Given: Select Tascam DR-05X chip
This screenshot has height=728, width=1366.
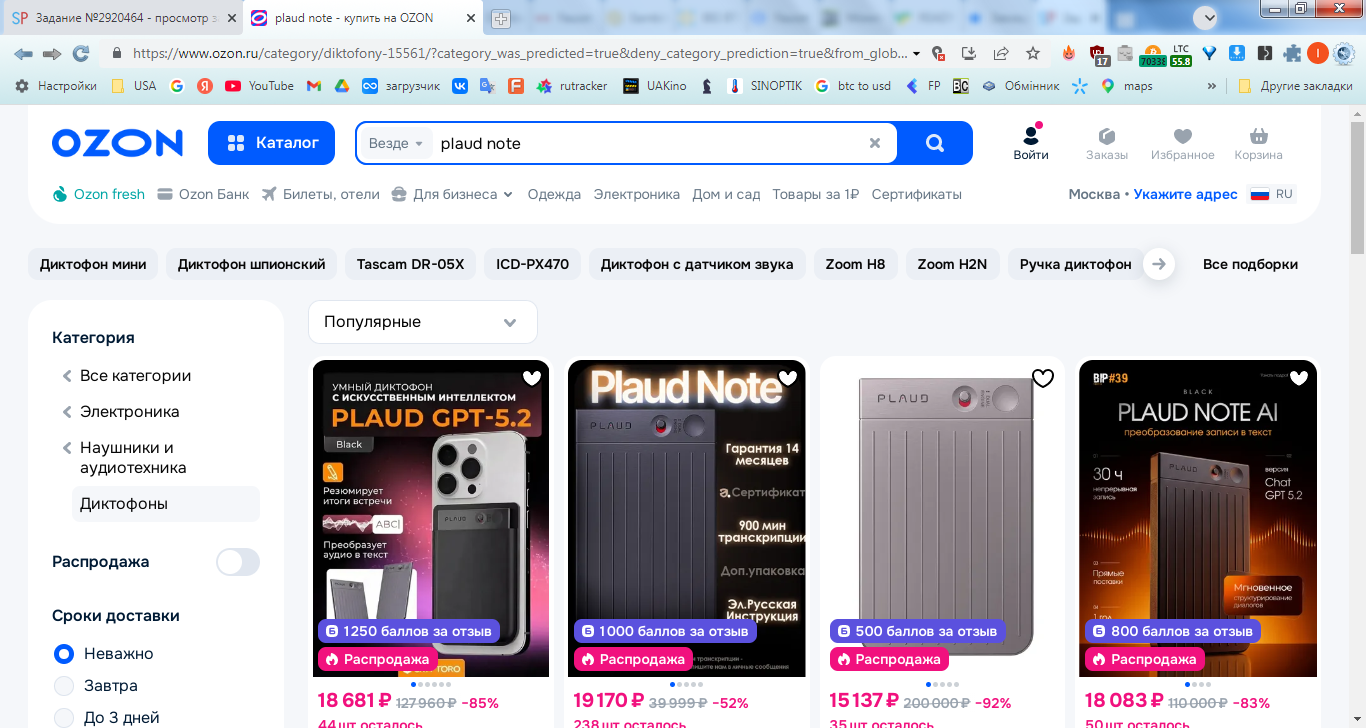Looking at the screenshot, I should click(x=411, y=264).
